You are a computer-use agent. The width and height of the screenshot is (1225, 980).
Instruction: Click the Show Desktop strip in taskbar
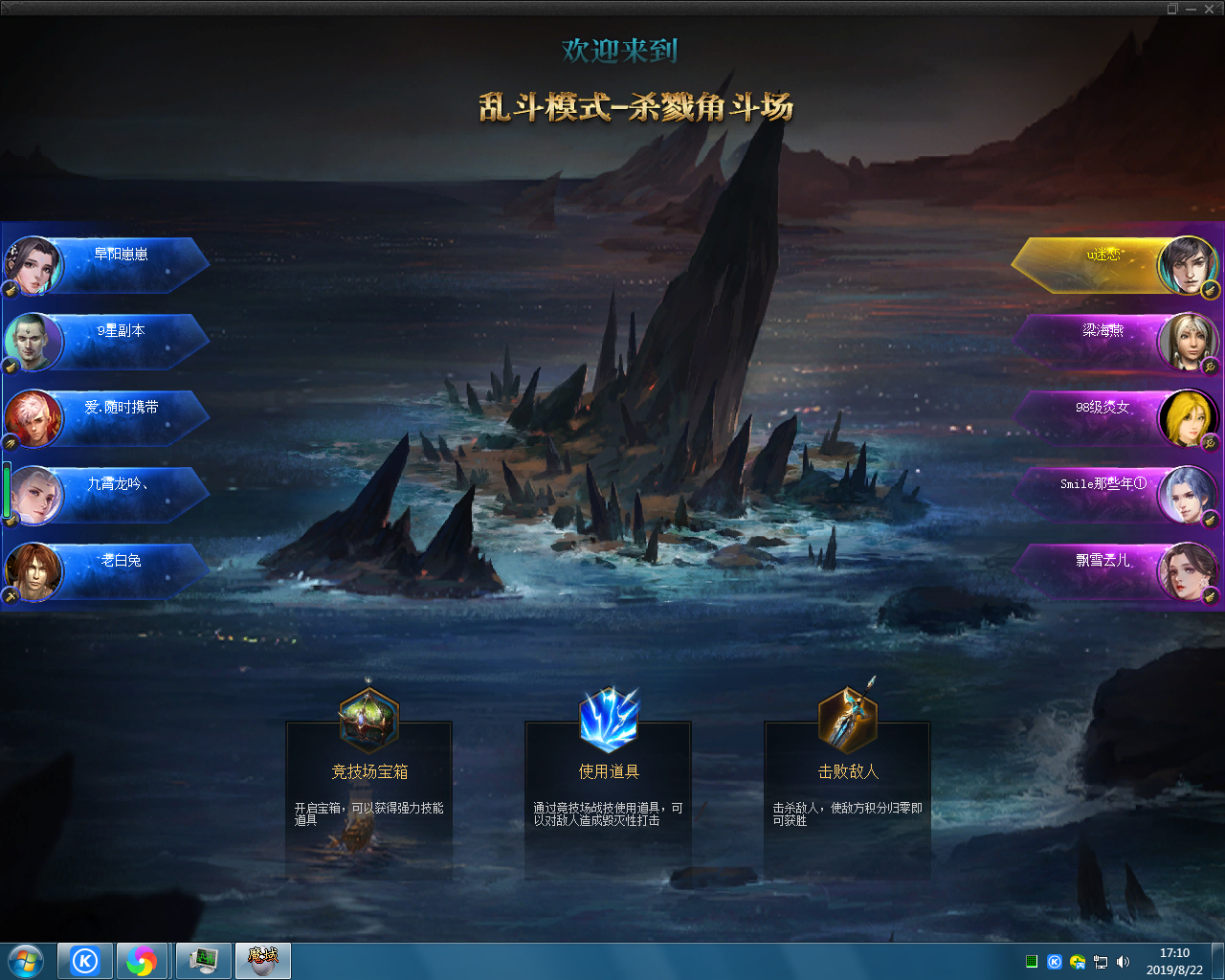point(1218,961)
